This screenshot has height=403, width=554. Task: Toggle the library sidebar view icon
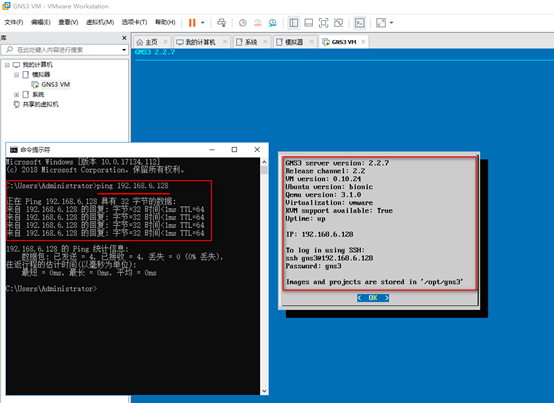(x=294, y=23)
